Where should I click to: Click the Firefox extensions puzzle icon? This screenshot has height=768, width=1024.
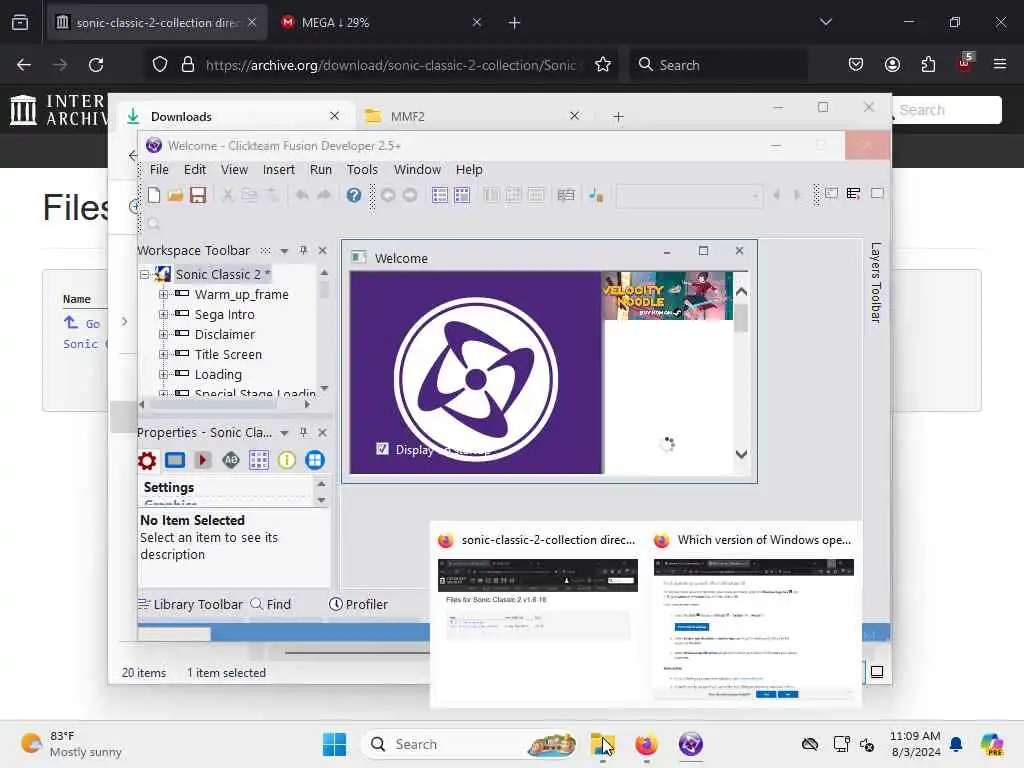928,65
